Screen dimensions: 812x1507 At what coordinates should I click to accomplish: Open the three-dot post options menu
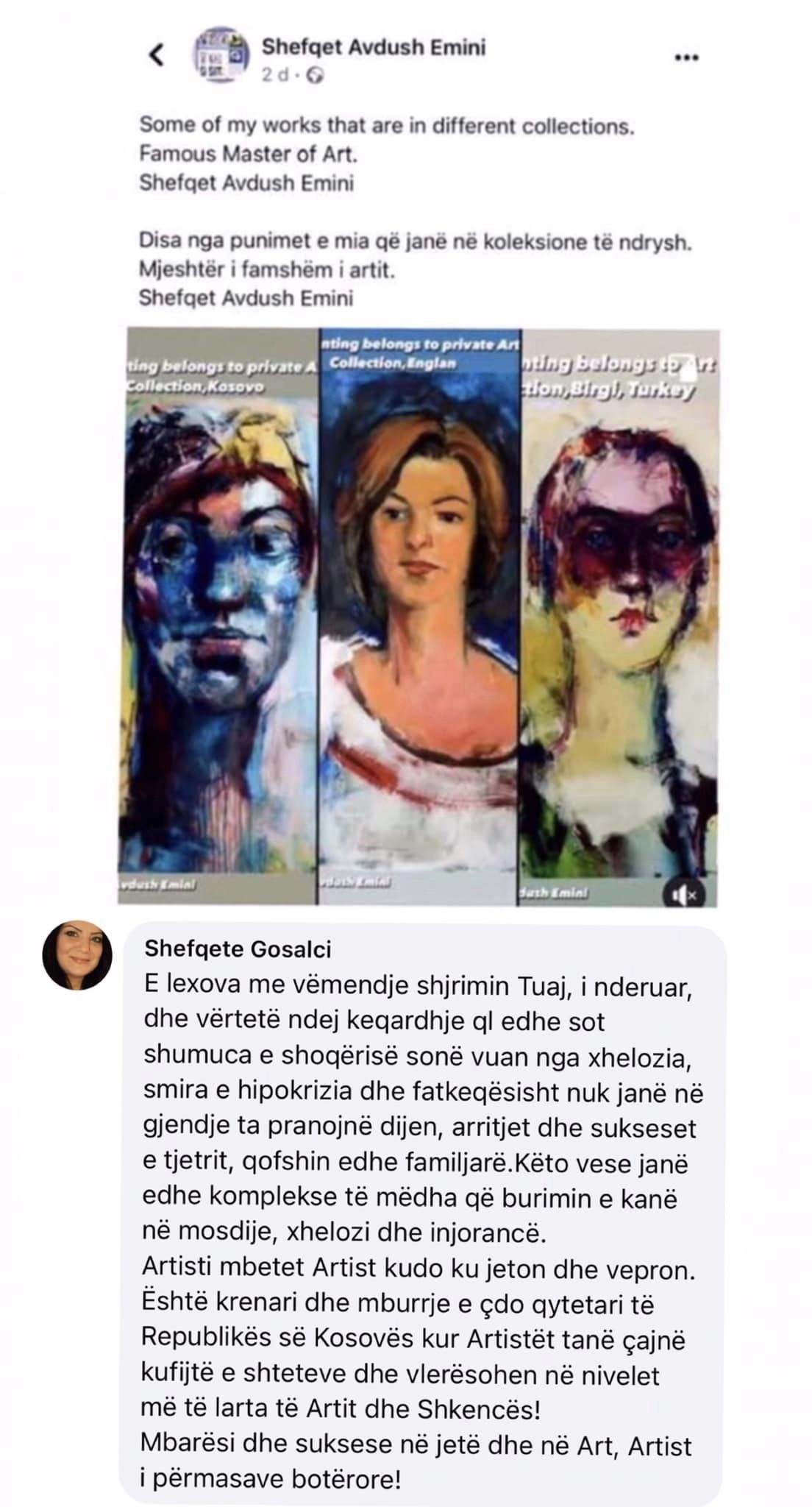685,57
